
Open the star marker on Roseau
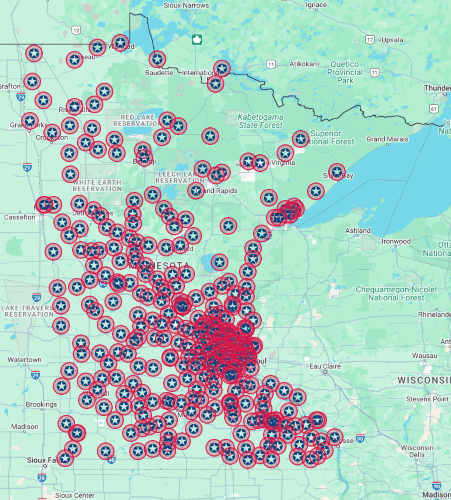[74, 60]
